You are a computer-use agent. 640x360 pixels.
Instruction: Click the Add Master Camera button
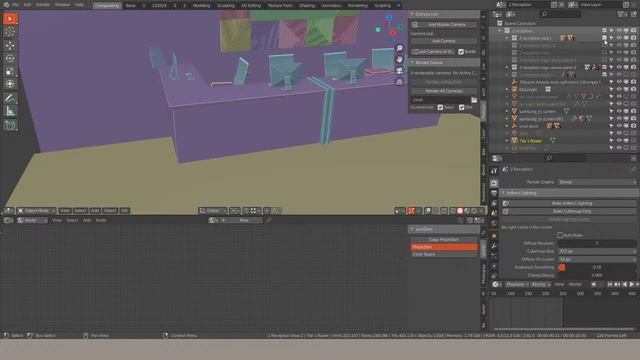pos(444,25)
